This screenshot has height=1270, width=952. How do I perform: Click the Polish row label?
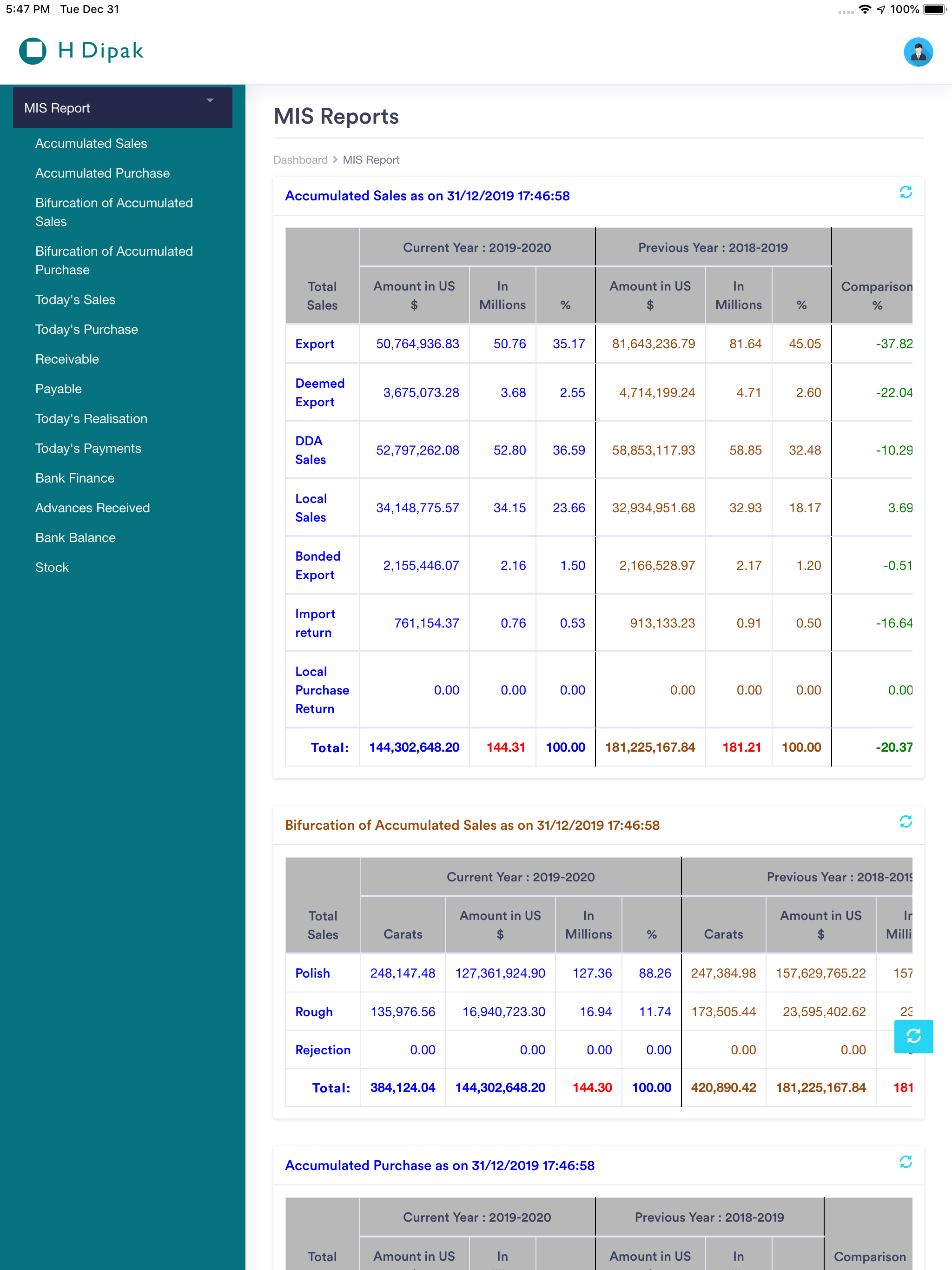click(312, 973)
